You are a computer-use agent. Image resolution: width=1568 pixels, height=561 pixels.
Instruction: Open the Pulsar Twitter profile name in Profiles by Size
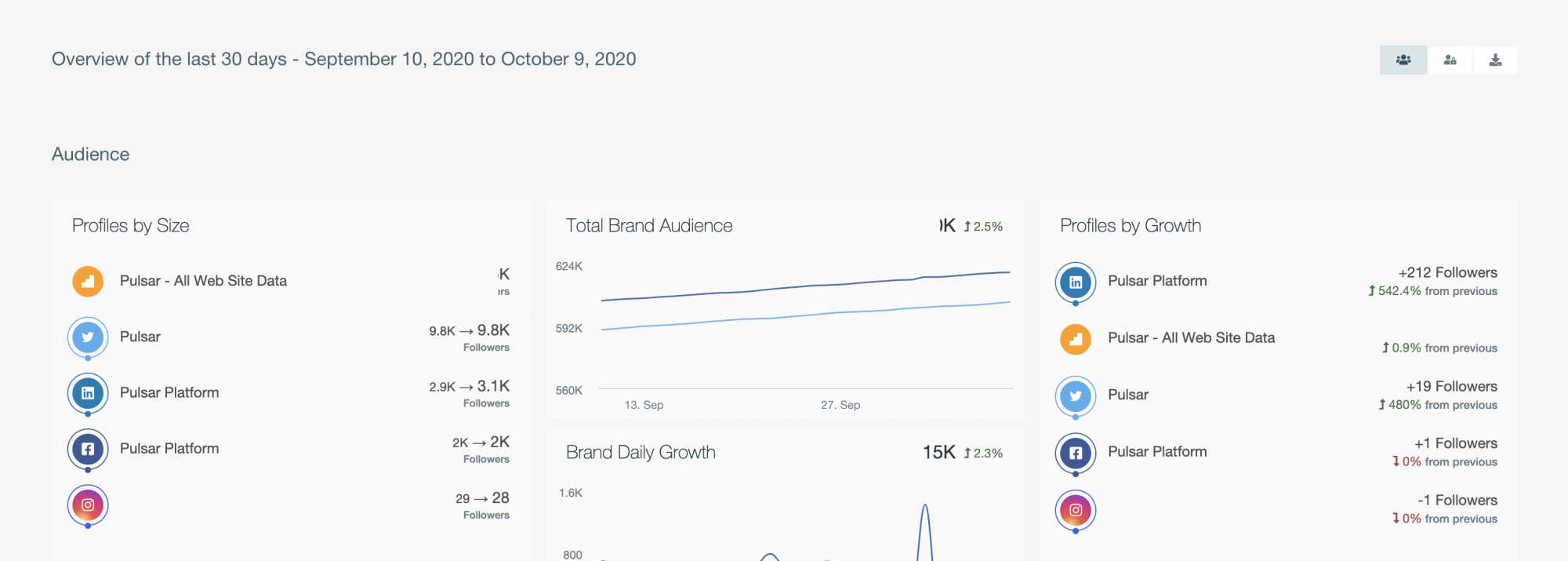coord(140,337)
